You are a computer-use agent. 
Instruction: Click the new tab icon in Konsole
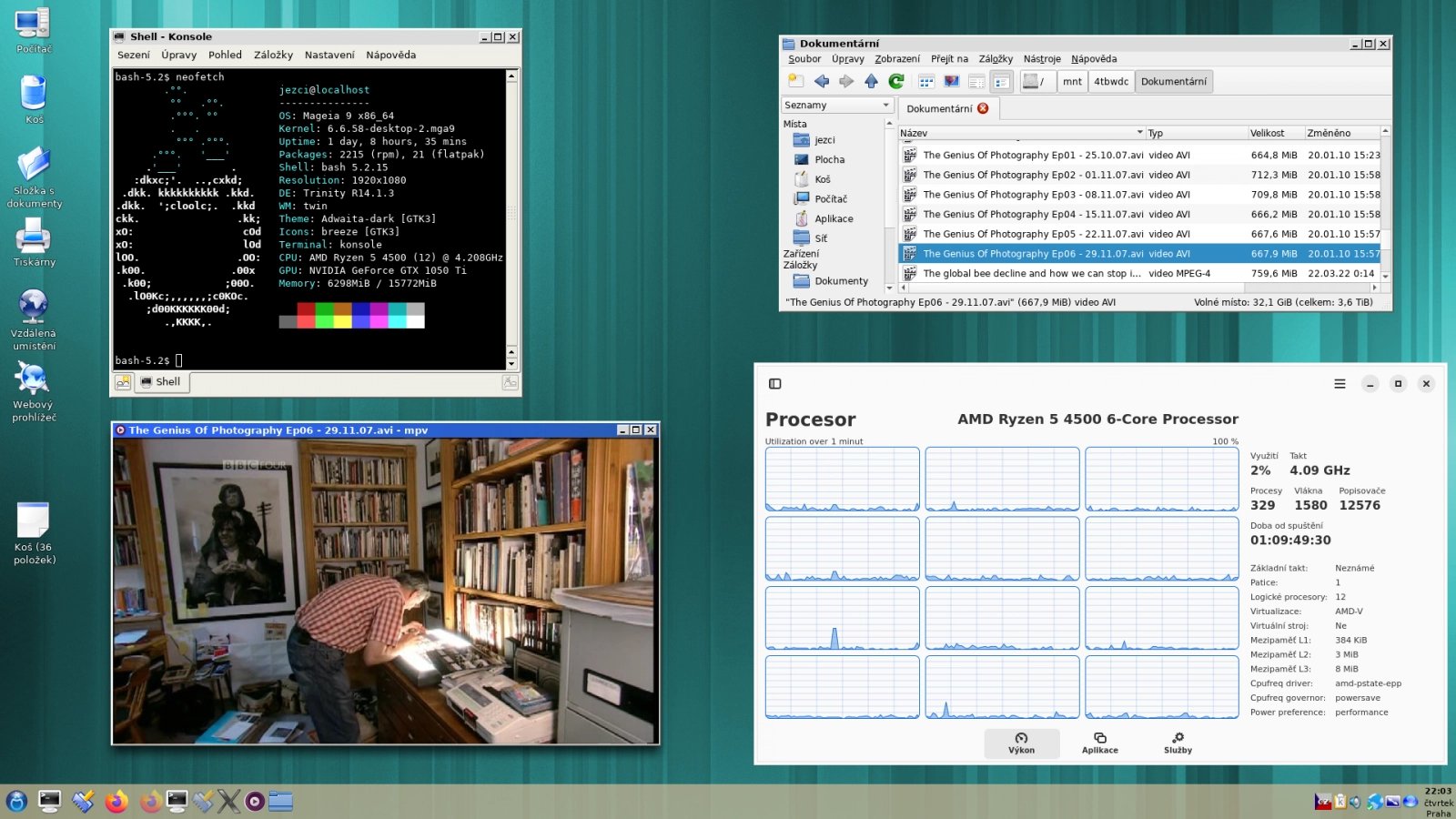[123, 382]
